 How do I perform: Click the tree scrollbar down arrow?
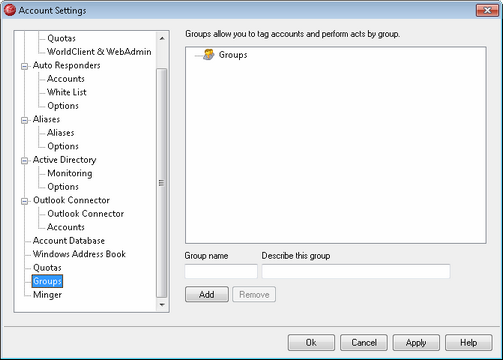point(162,305)
